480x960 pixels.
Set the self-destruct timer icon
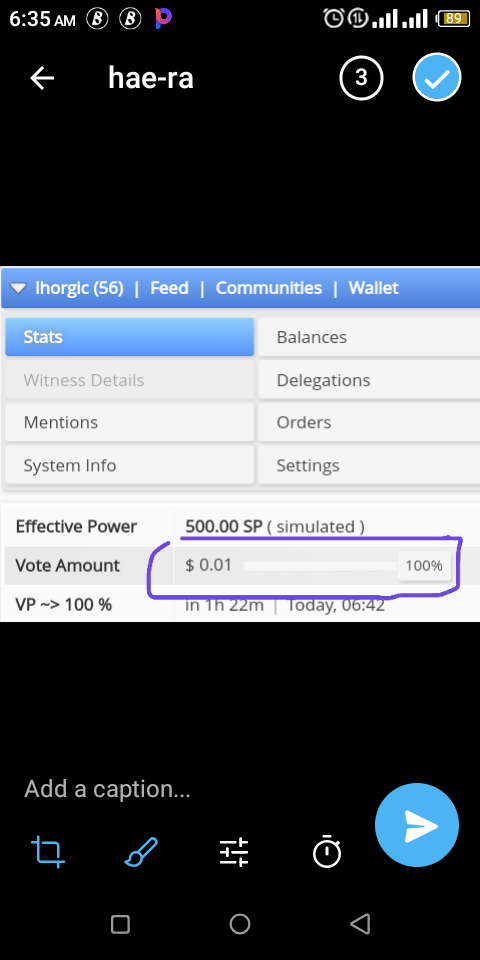point(327,851)
